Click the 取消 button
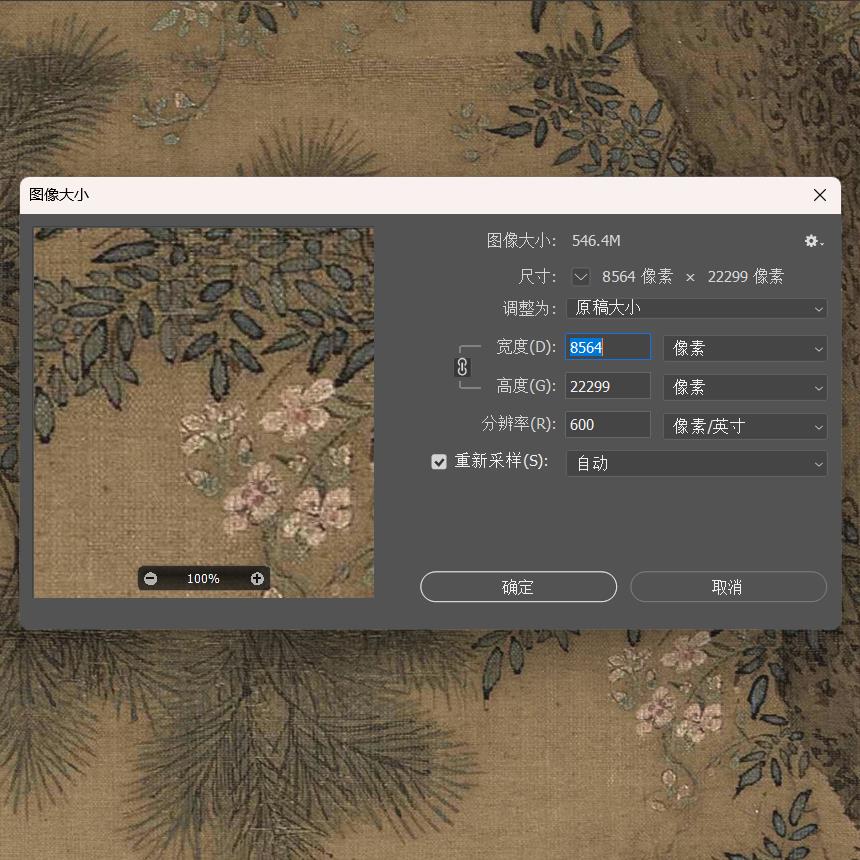860x860 pixels. (x=728, y=587)
